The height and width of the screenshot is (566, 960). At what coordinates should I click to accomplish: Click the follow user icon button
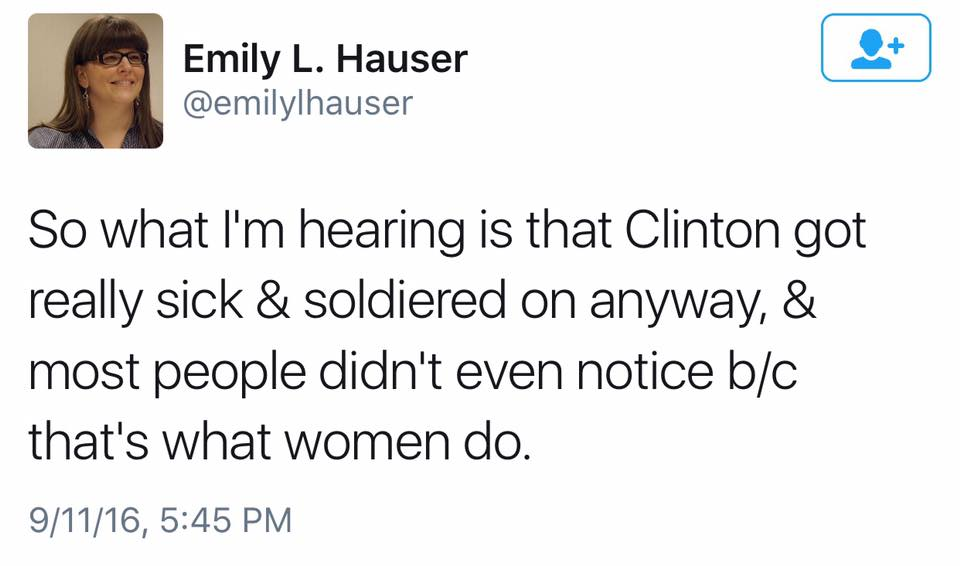point(875,48)
